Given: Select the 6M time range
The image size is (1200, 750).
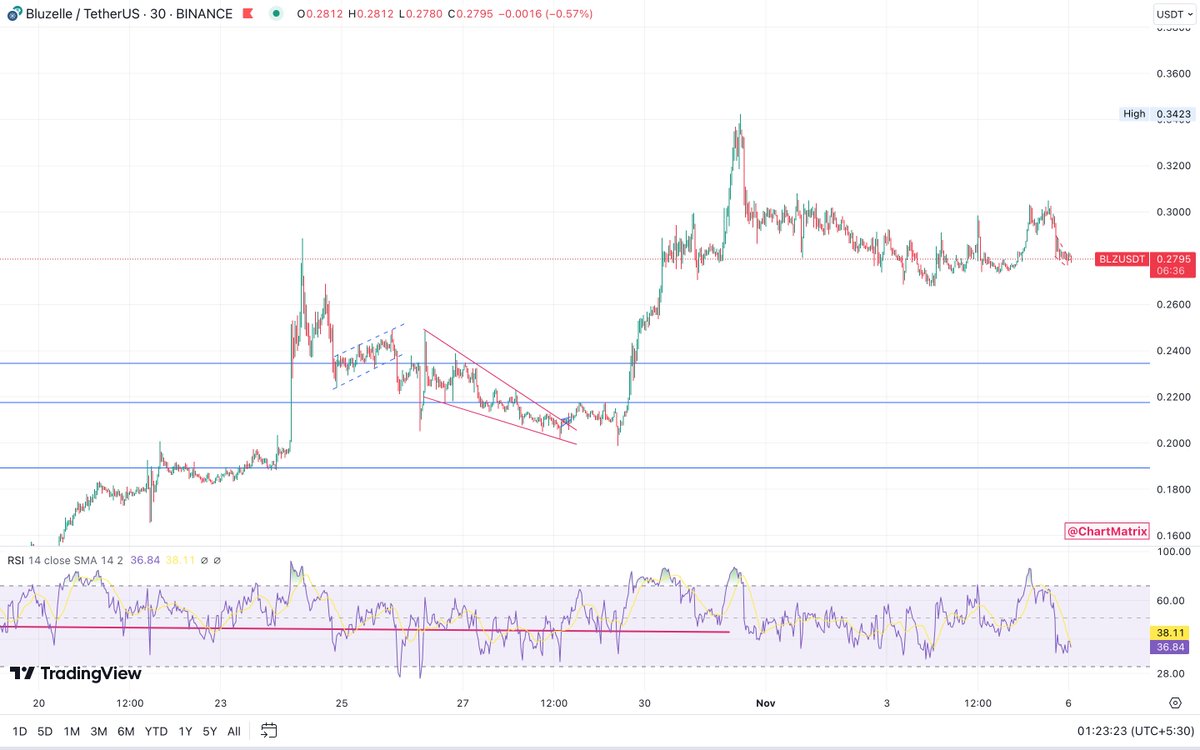Looking at the screenshot, I should click(126, 731).
